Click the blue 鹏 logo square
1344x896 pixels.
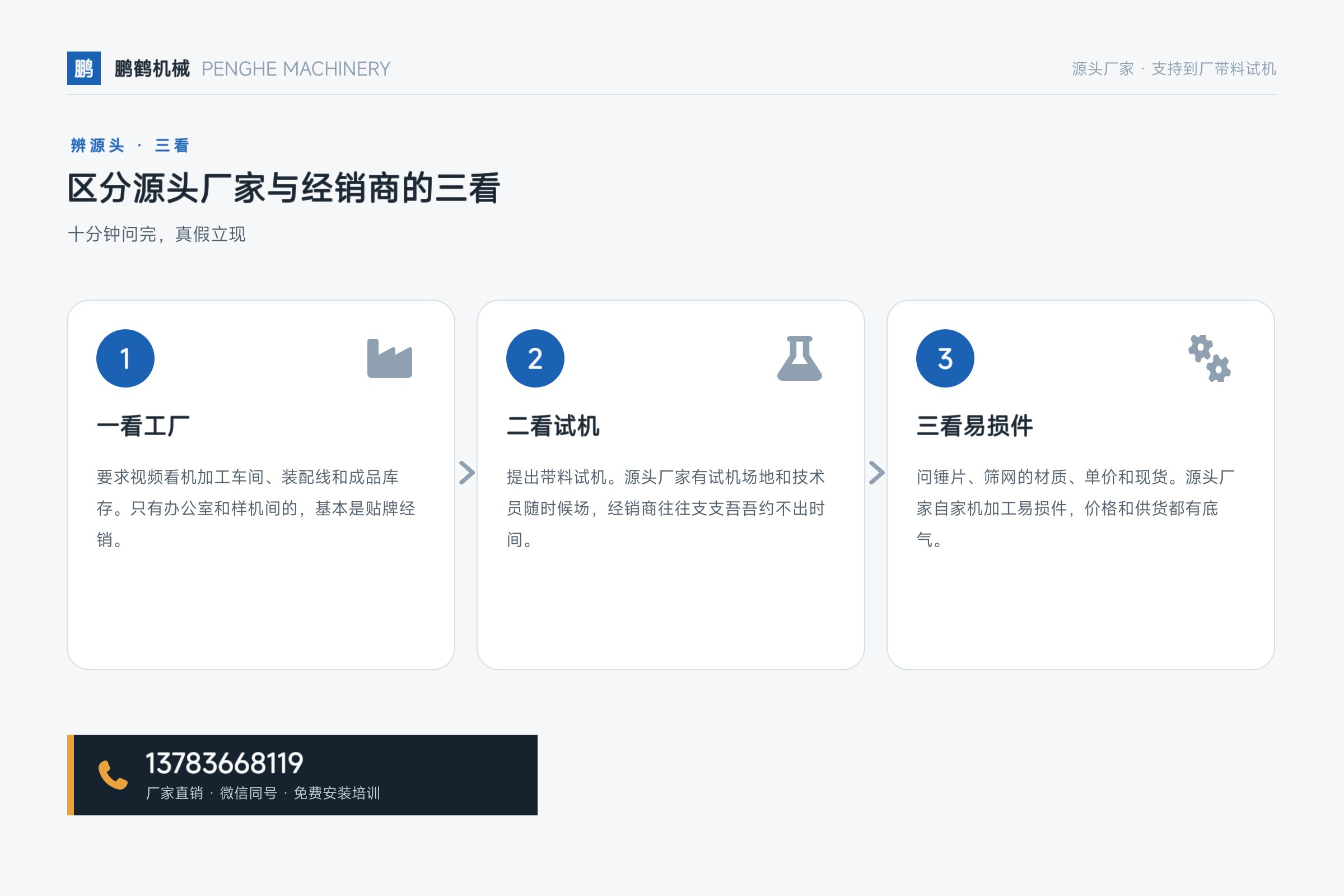tap(84, 68)
